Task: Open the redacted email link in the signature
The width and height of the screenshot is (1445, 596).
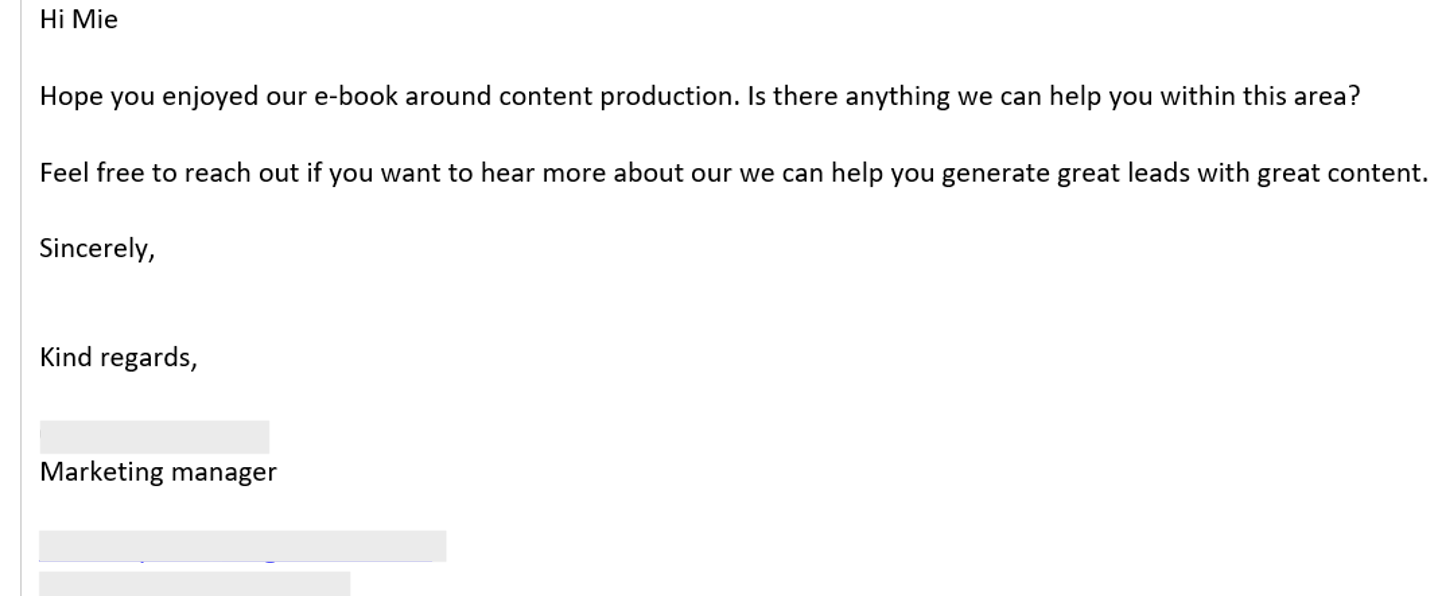Action: click(x=242, y=546)
